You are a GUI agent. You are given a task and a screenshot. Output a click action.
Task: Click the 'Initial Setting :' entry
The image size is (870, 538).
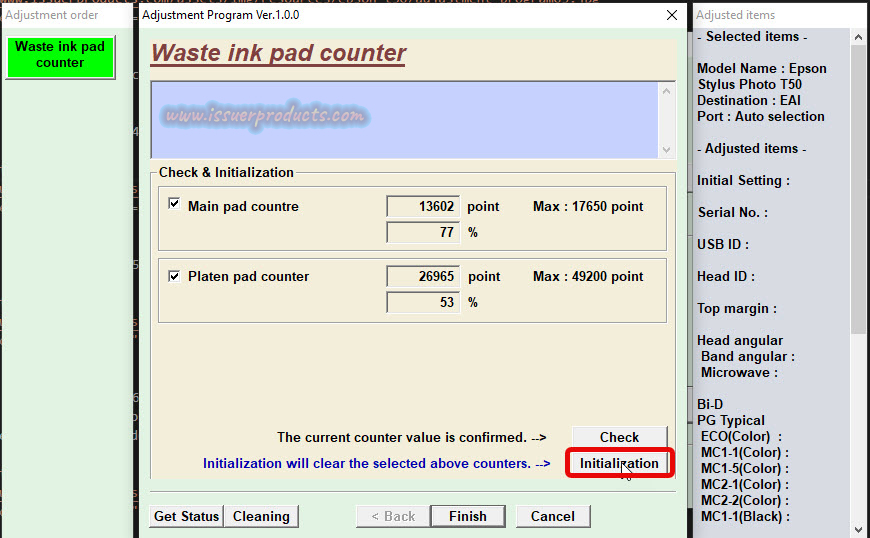(x=743, y=181)
